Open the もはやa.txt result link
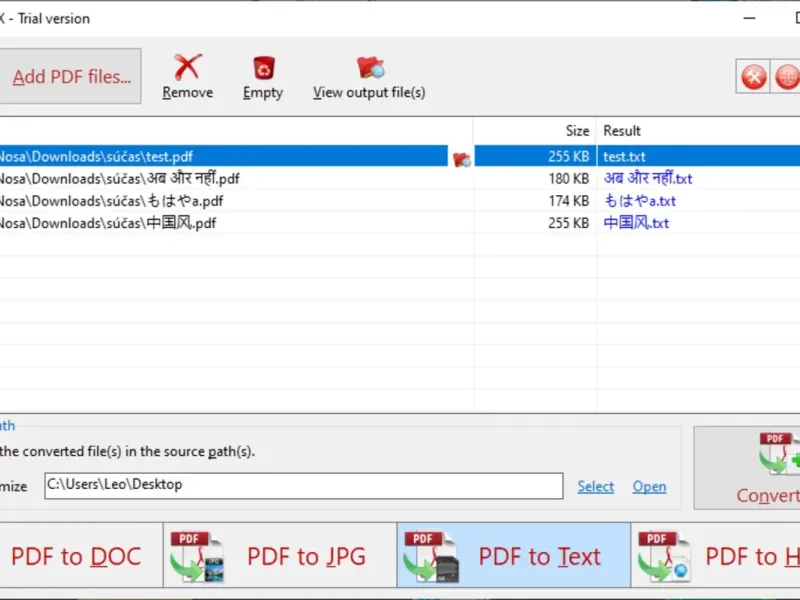Screen dimensions: 800x600 [640, 201]
